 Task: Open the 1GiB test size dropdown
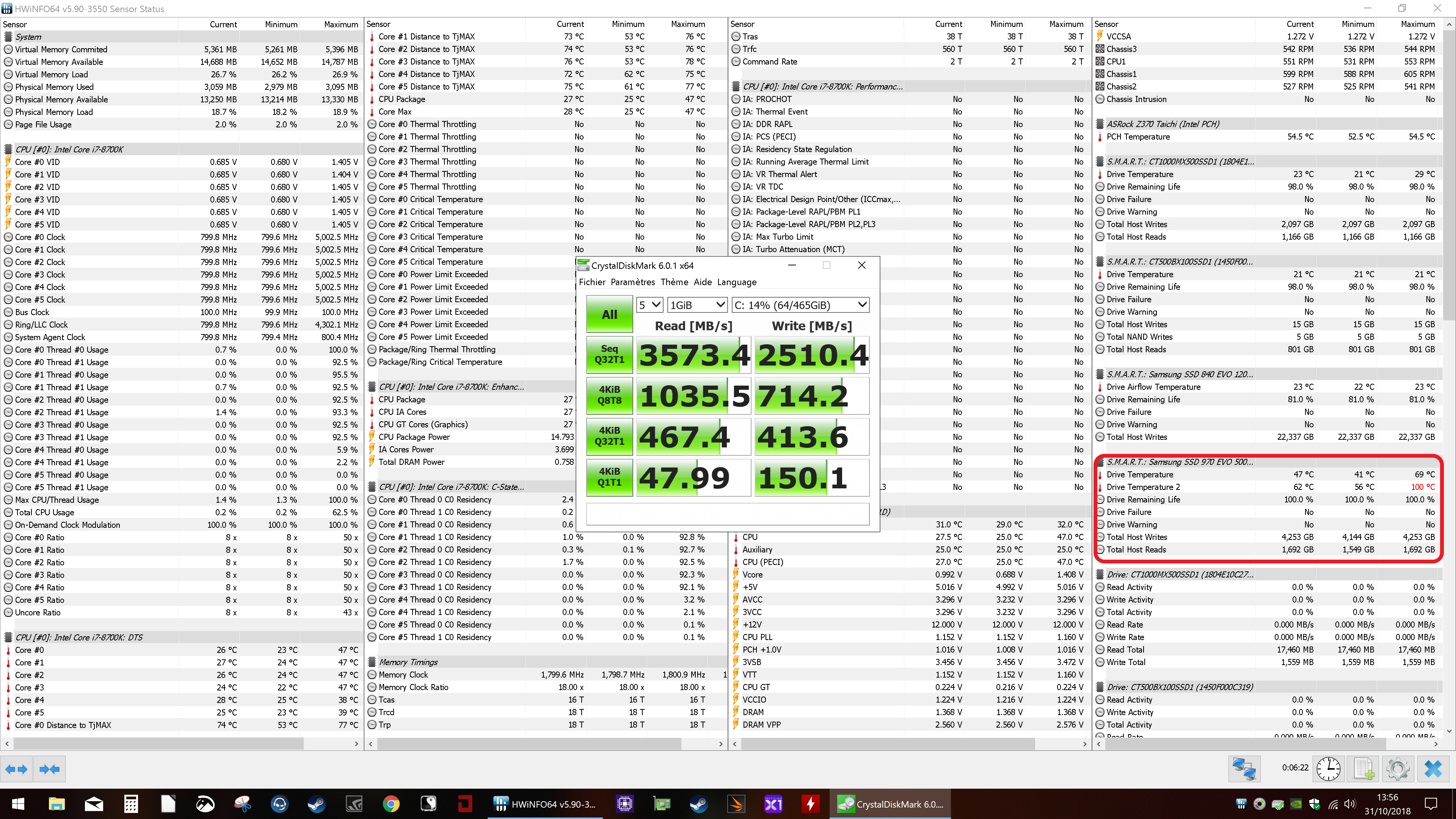[x=697, y=305]
